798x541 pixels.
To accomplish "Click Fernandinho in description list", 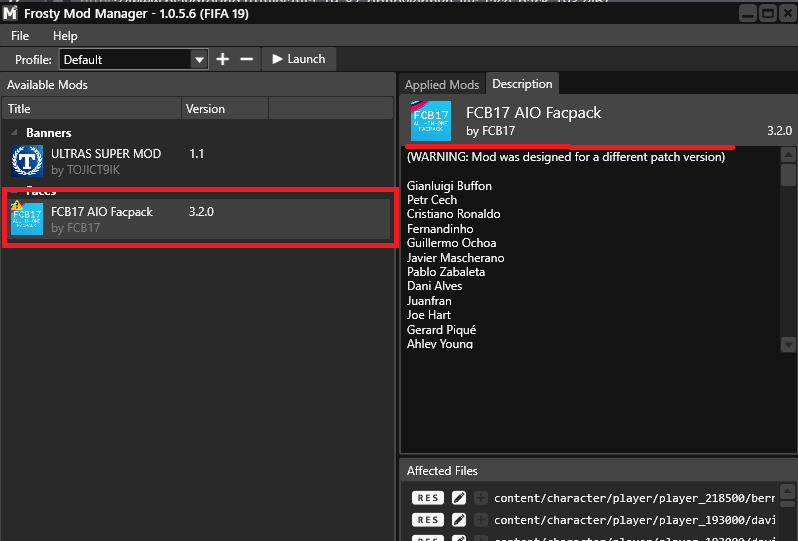I will [440, 229].
